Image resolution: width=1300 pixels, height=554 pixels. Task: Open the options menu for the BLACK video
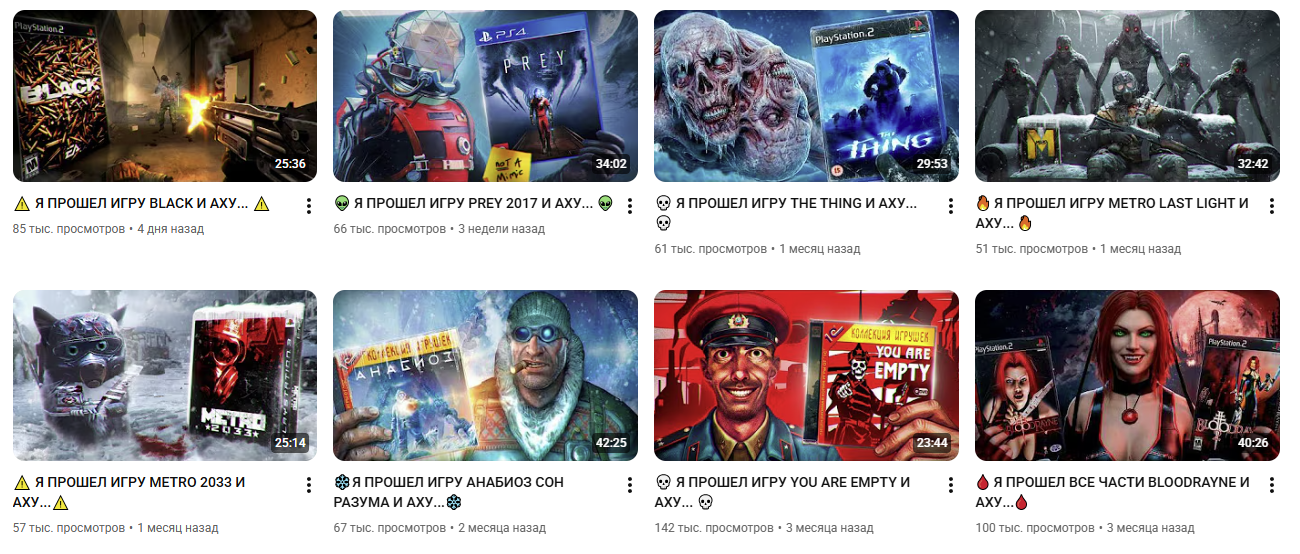(308, 206)
